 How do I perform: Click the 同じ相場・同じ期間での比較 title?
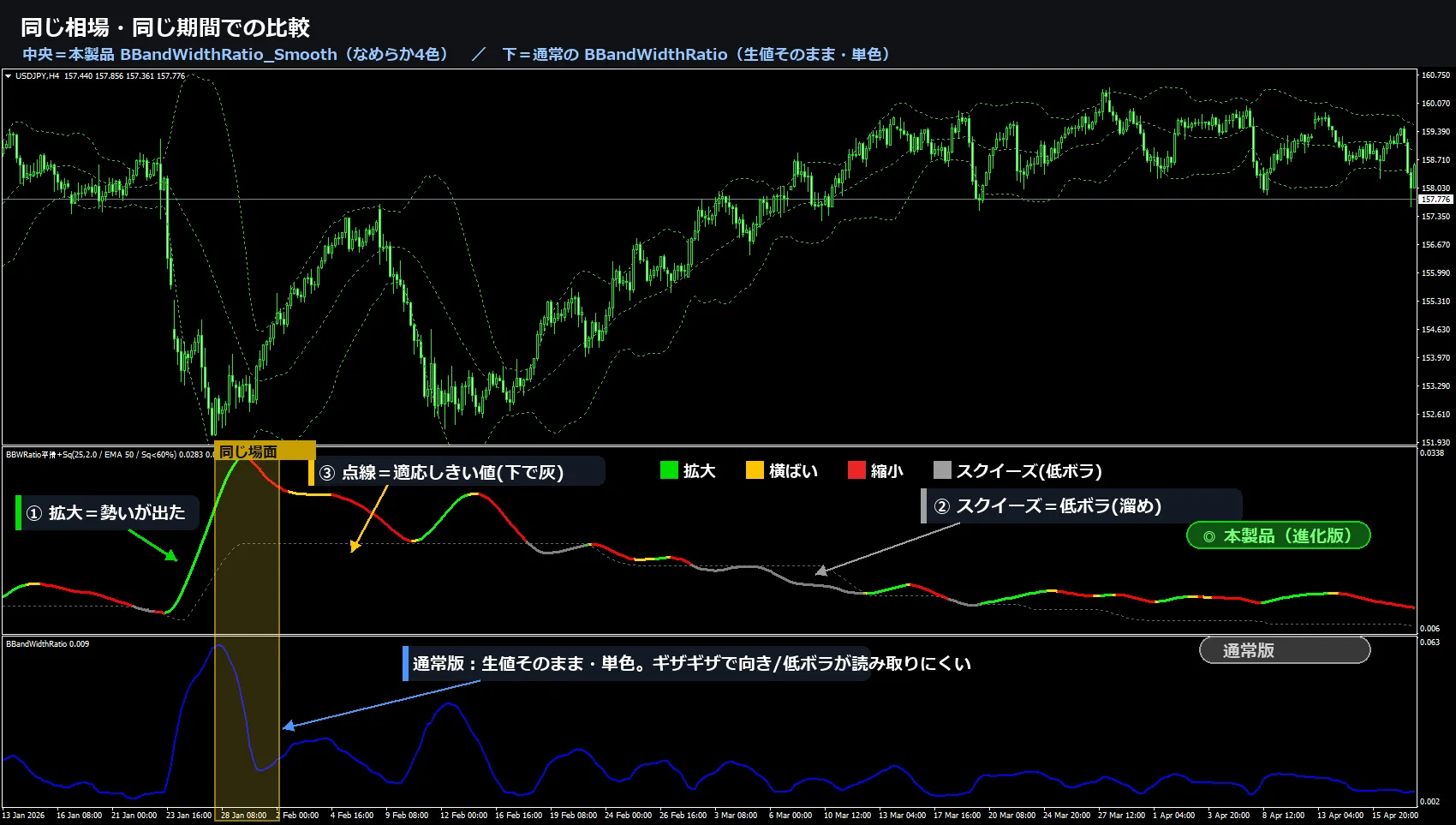pos(165,27)
